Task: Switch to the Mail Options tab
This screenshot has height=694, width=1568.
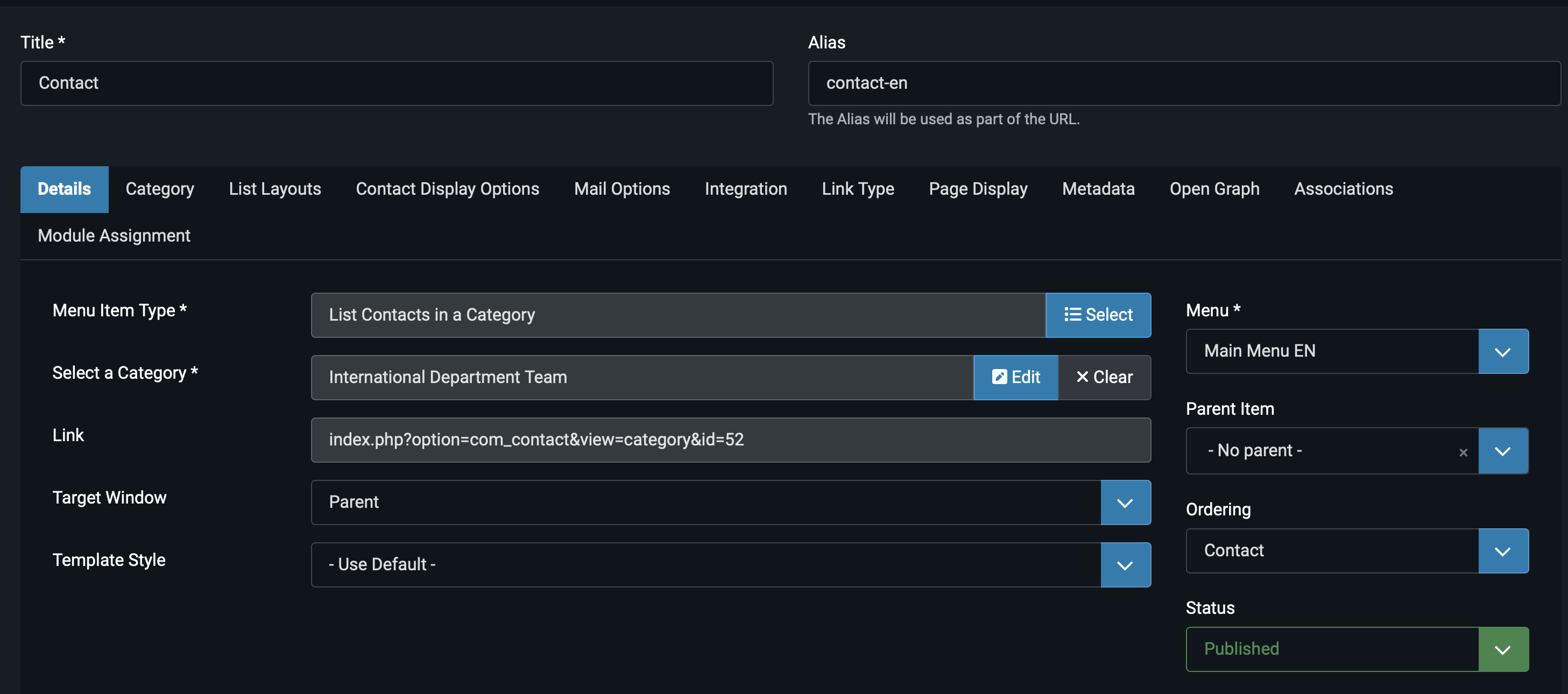Action: coord(621,189)
